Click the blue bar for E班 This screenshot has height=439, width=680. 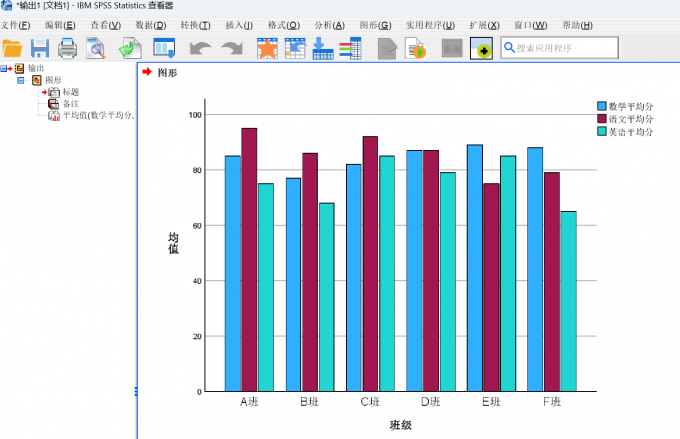click(475, 268)
